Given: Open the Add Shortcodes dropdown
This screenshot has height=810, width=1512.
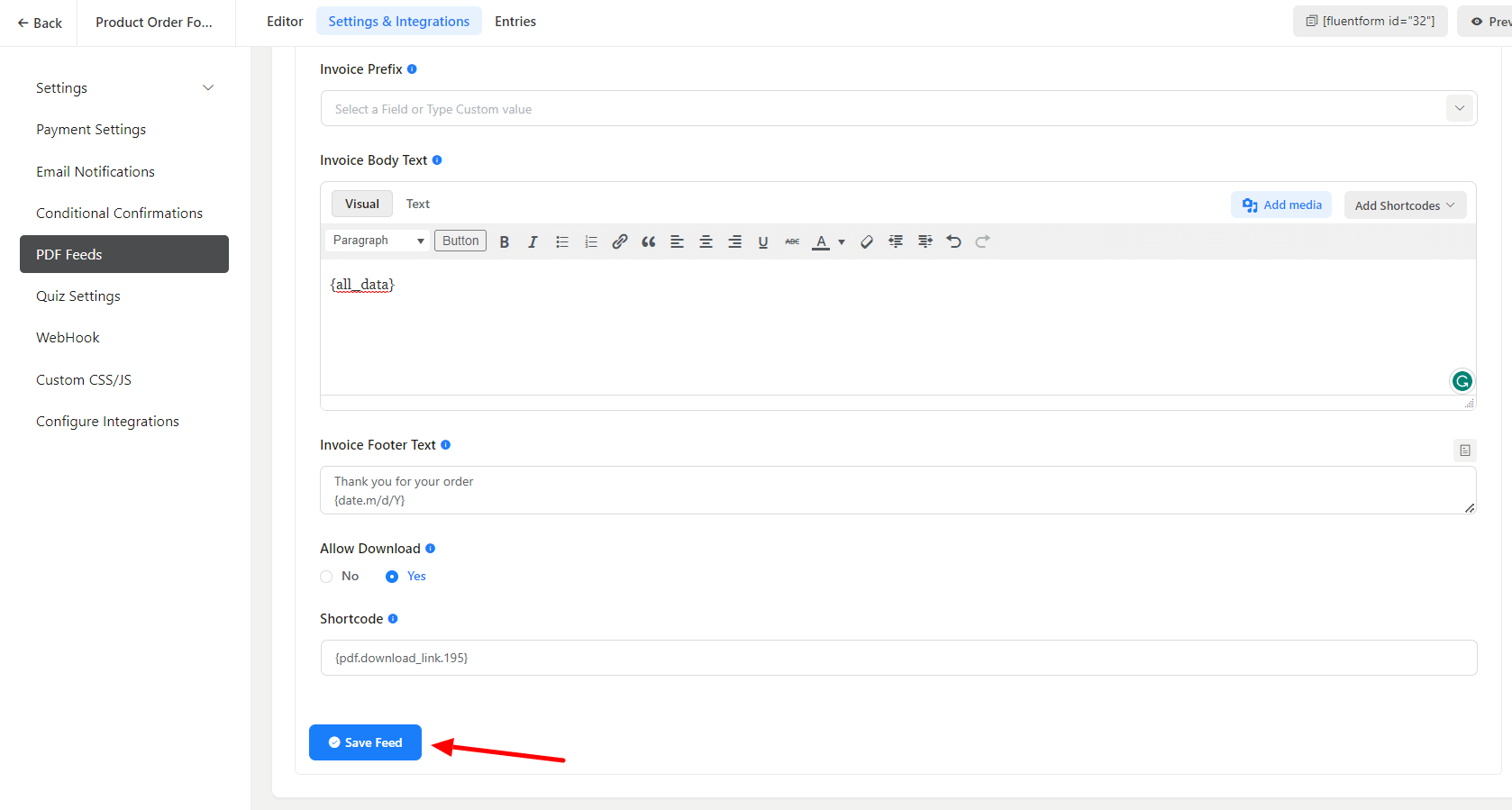Looking at the screenshot, I should [1404, 205].
